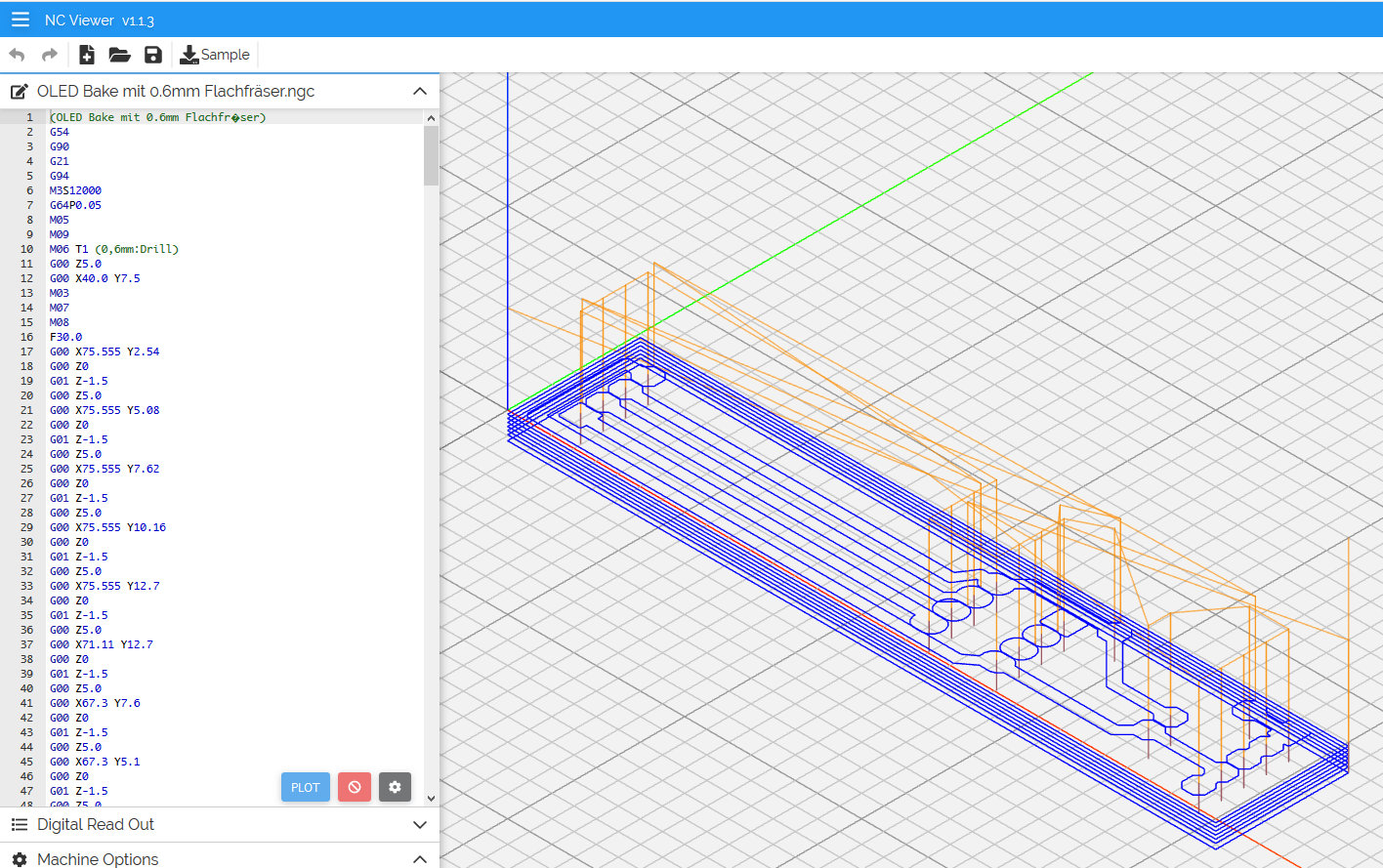Click the undo arrow icon

click(17, 55)
